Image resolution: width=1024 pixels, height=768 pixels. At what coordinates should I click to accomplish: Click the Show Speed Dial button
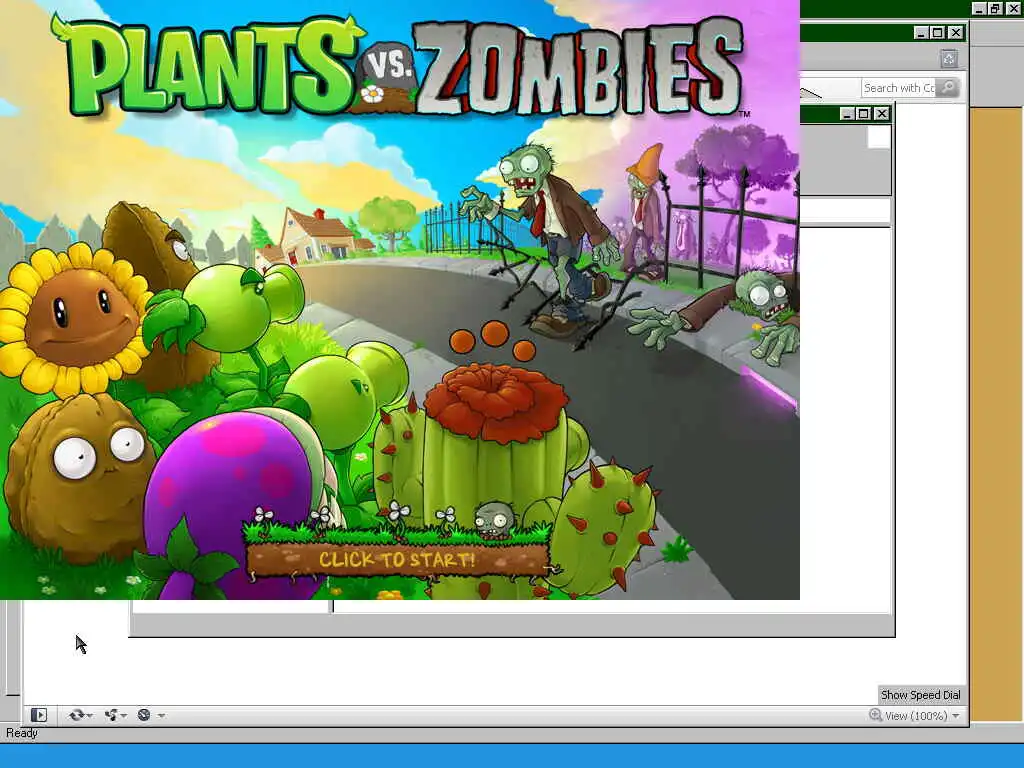920,695
